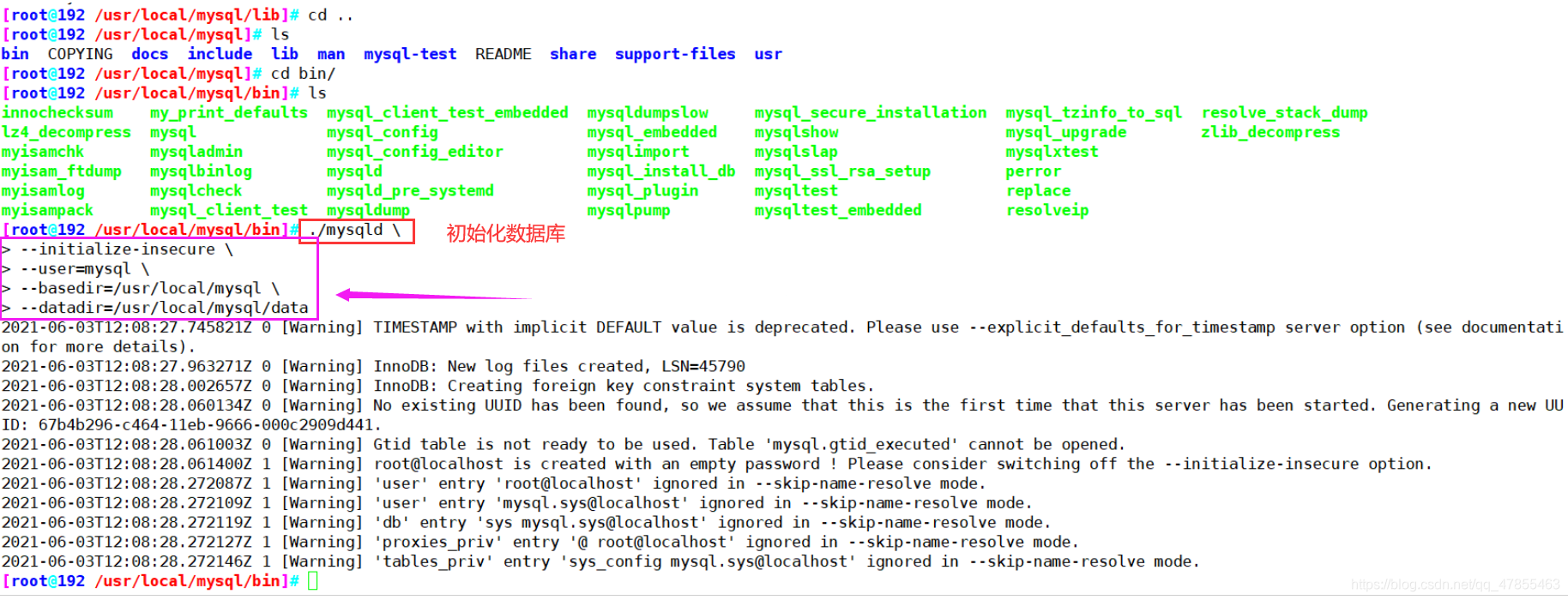This screenshot has width=1568, height=600.
Task: Click the 'cd bin/' command text
Action: pos(304,74)
